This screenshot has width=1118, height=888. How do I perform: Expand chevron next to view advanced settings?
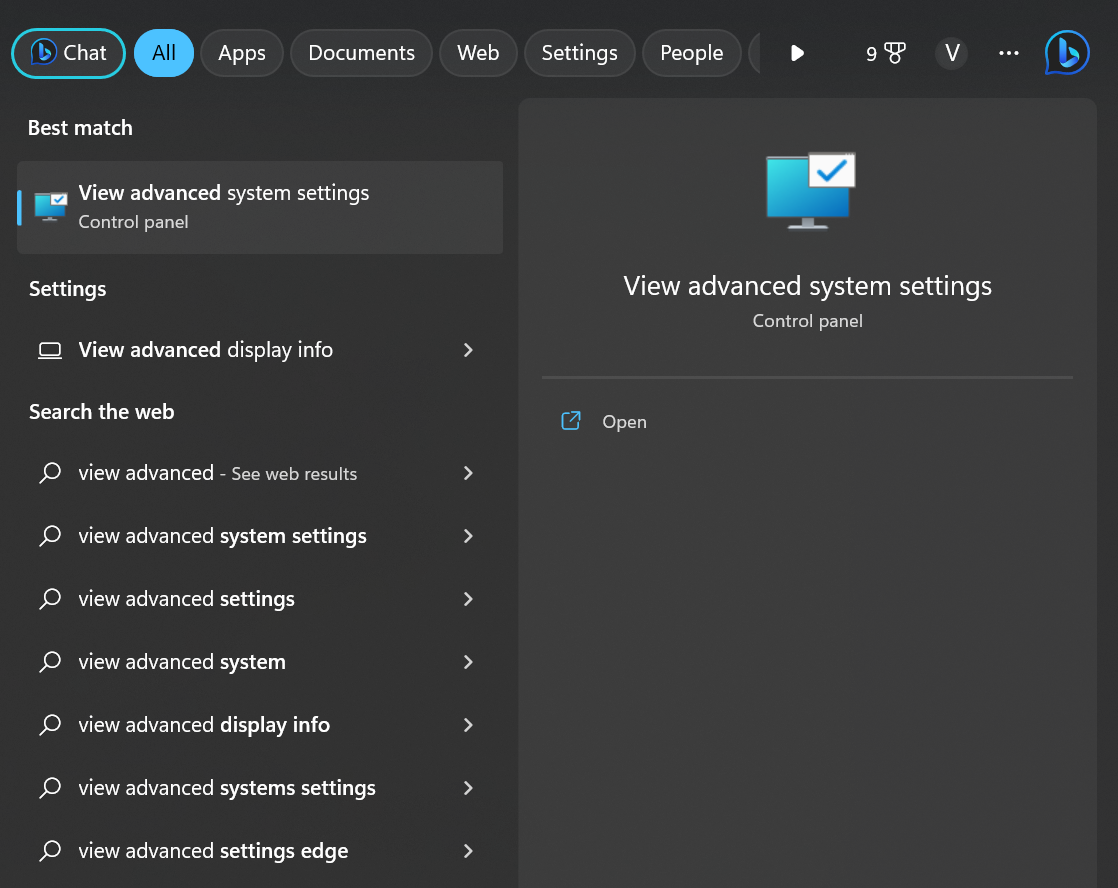(468, 599)
